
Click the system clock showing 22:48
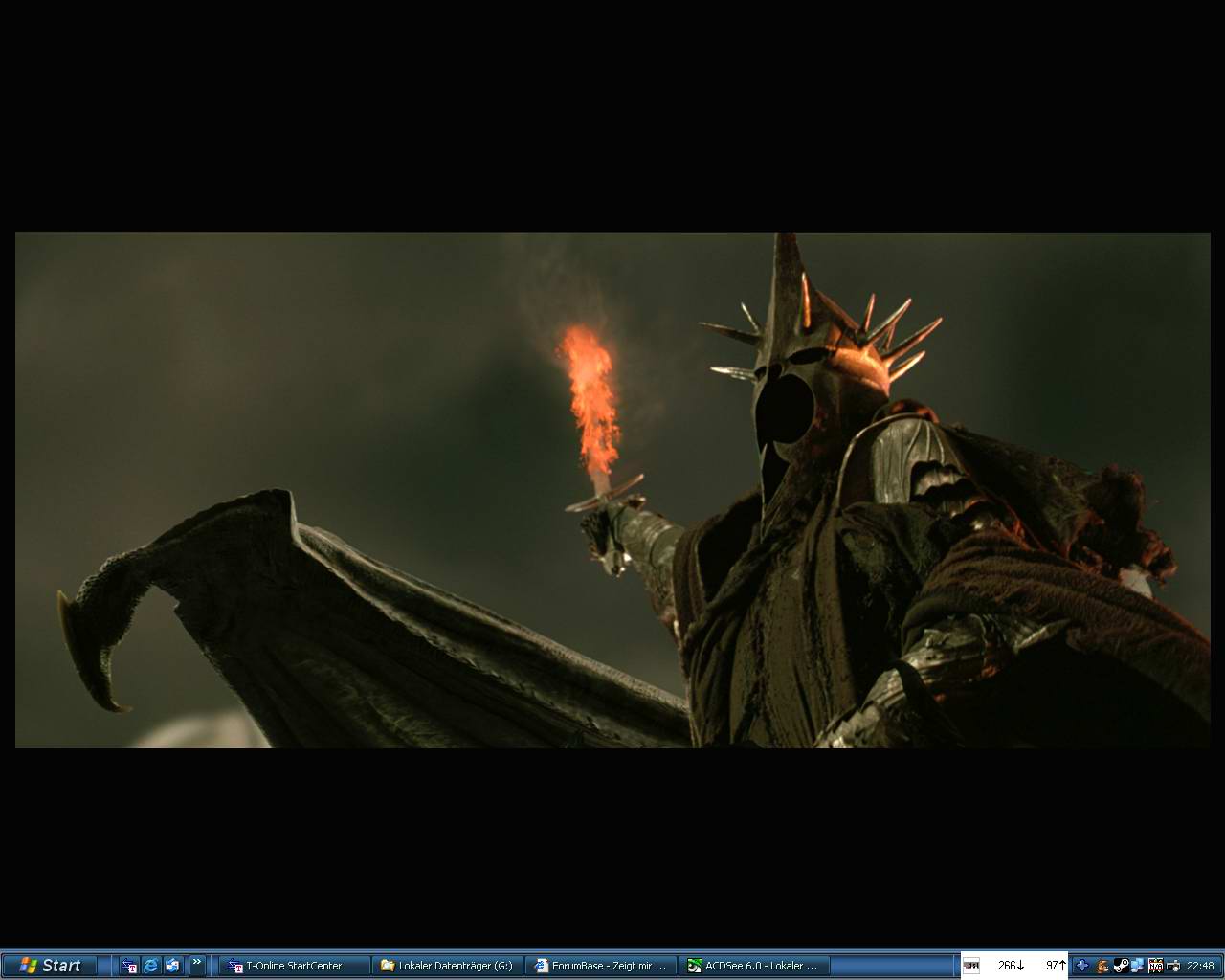click(x=1200, y=966)
